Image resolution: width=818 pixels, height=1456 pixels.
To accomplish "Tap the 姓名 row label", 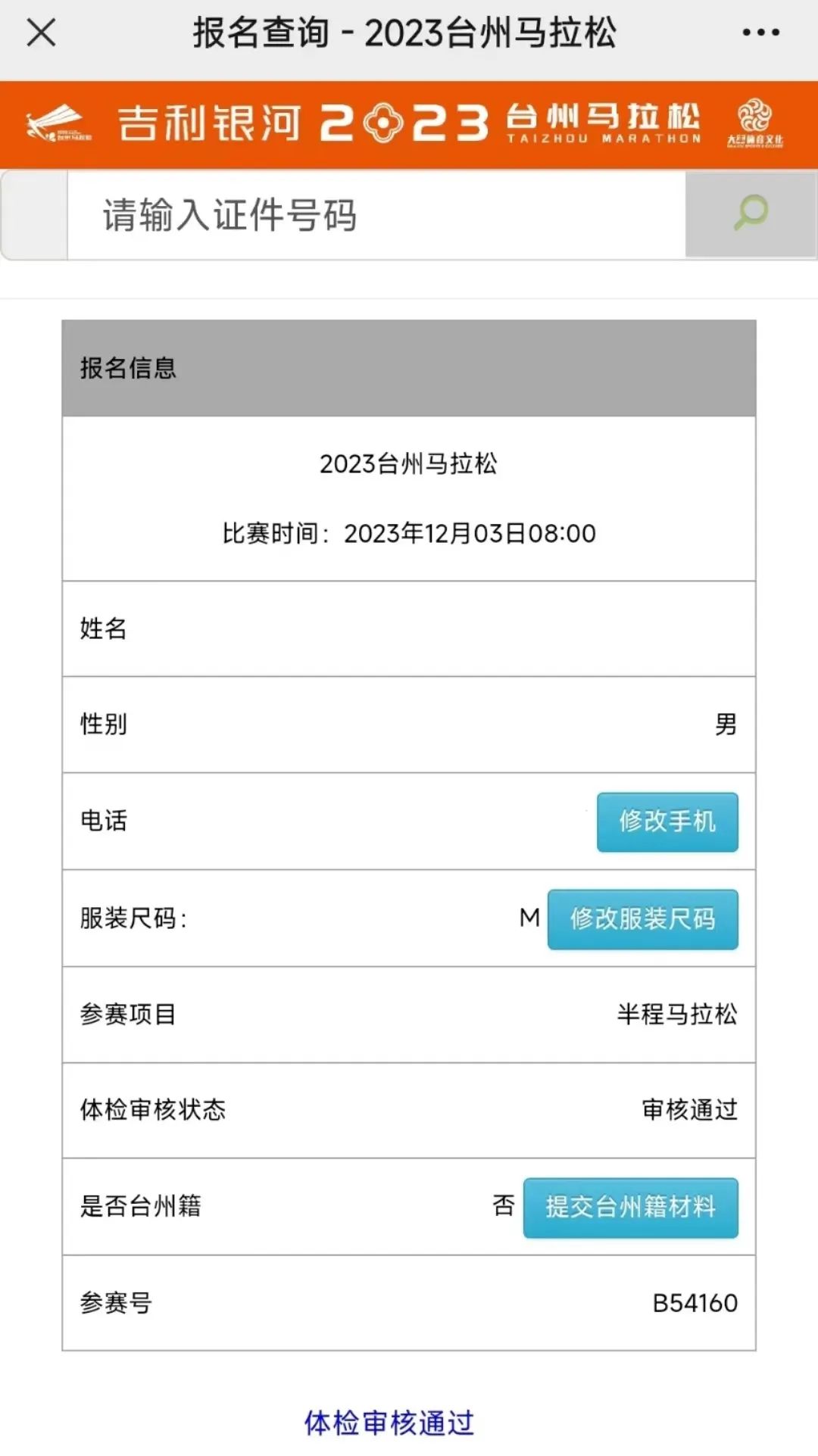I will click(104, 628).
